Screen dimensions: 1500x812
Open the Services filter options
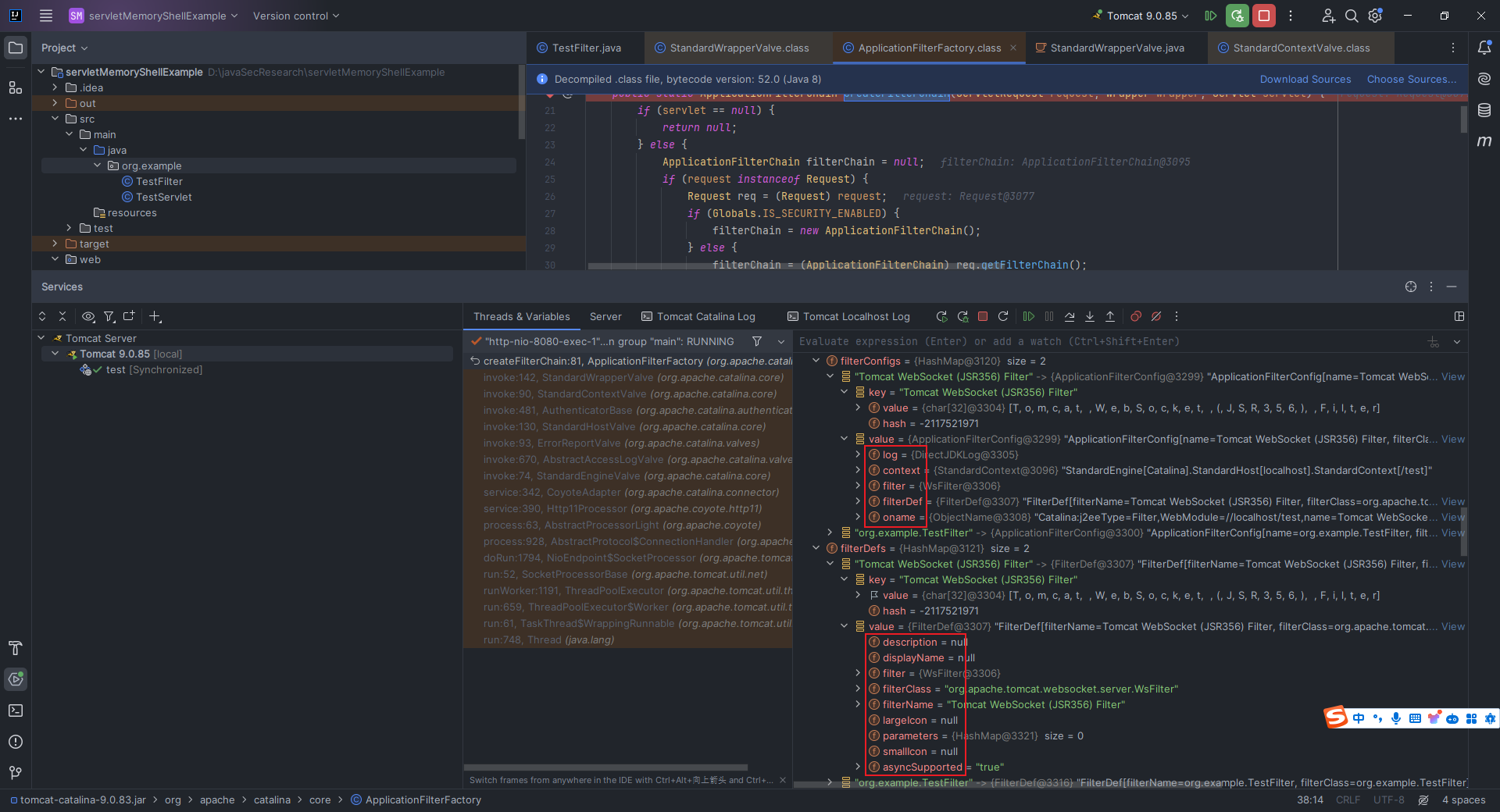coord(109,316)
